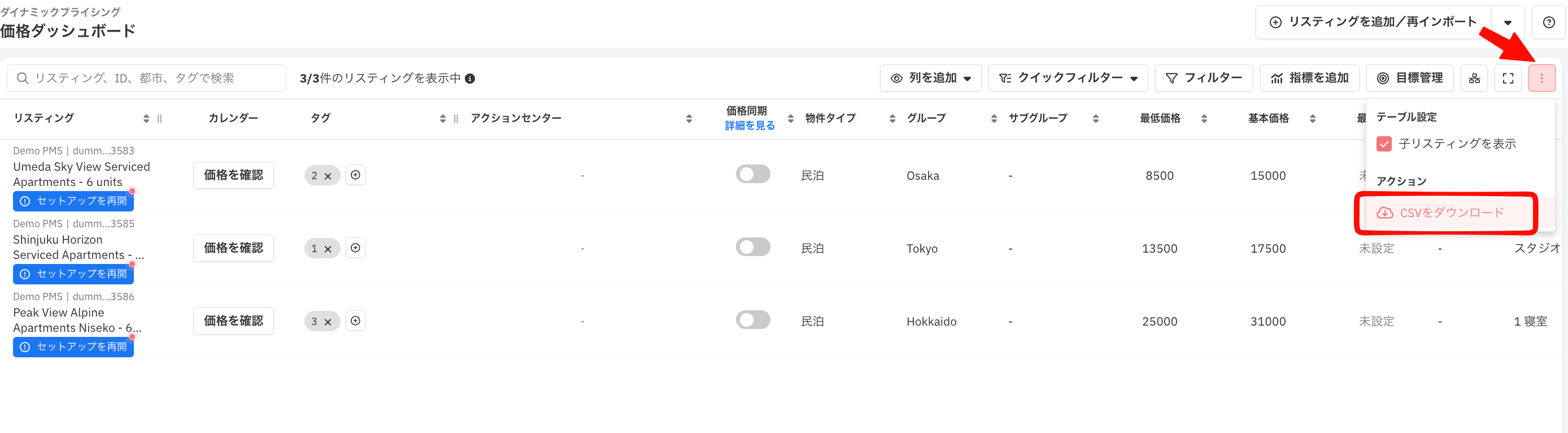Open 目標管理 button

(1410, 78)
